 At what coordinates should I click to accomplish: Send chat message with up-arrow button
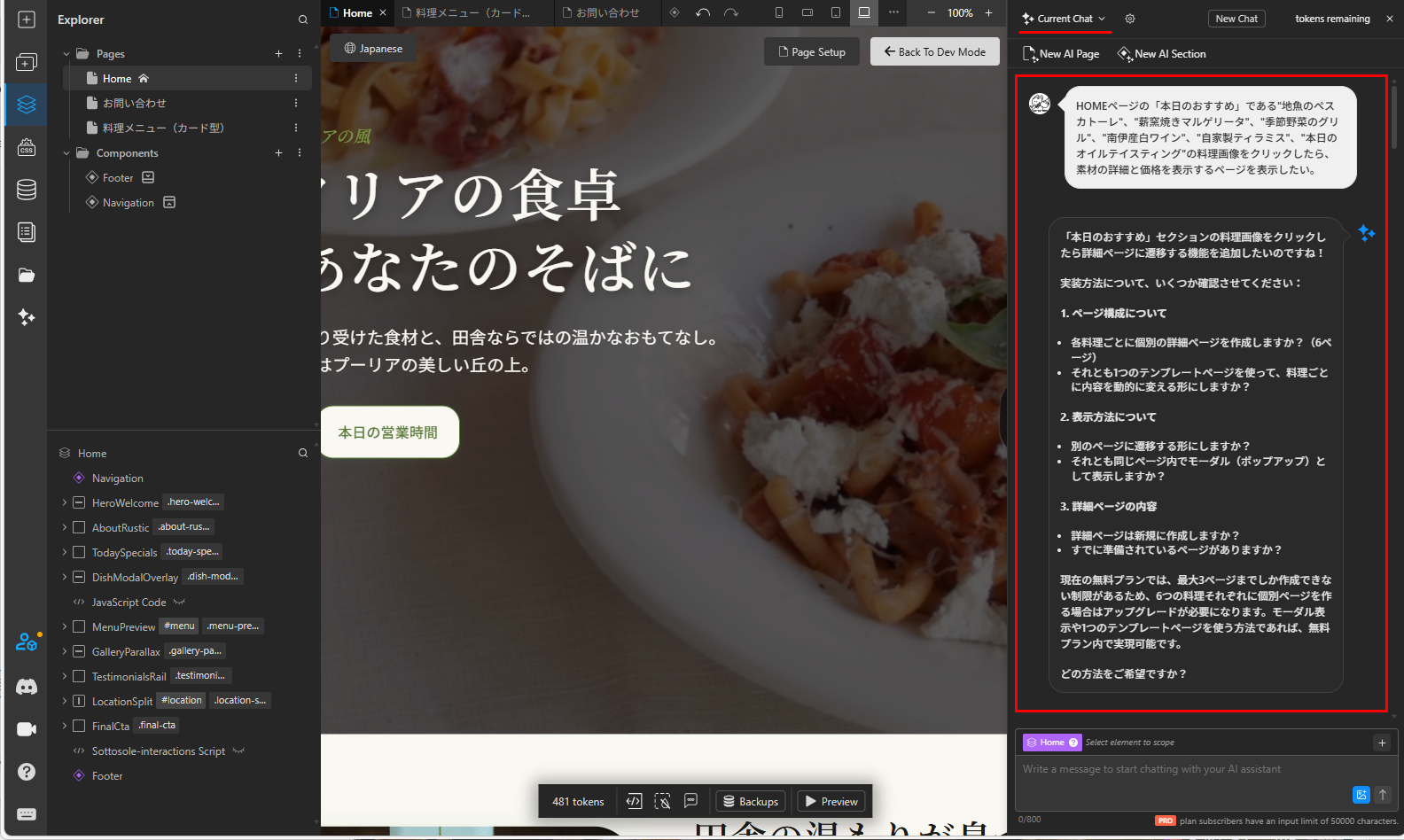pos(1383,795)
